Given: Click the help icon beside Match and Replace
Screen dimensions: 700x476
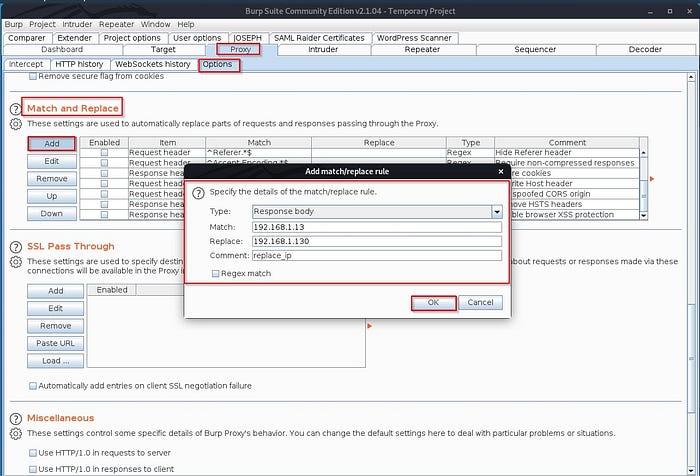Looking at the screenshot, I should tap(15, 108).
